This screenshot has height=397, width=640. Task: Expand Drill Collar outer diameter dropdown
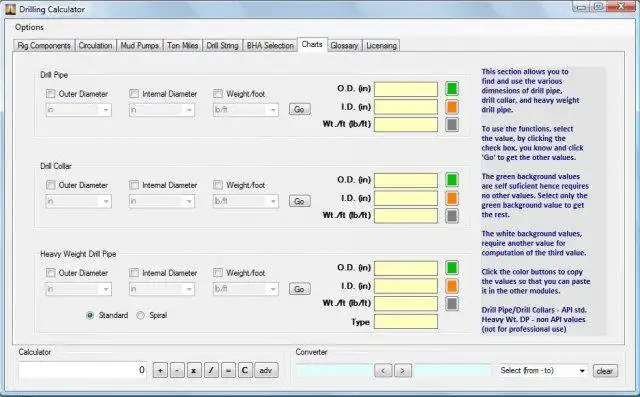tap(79, 201)
